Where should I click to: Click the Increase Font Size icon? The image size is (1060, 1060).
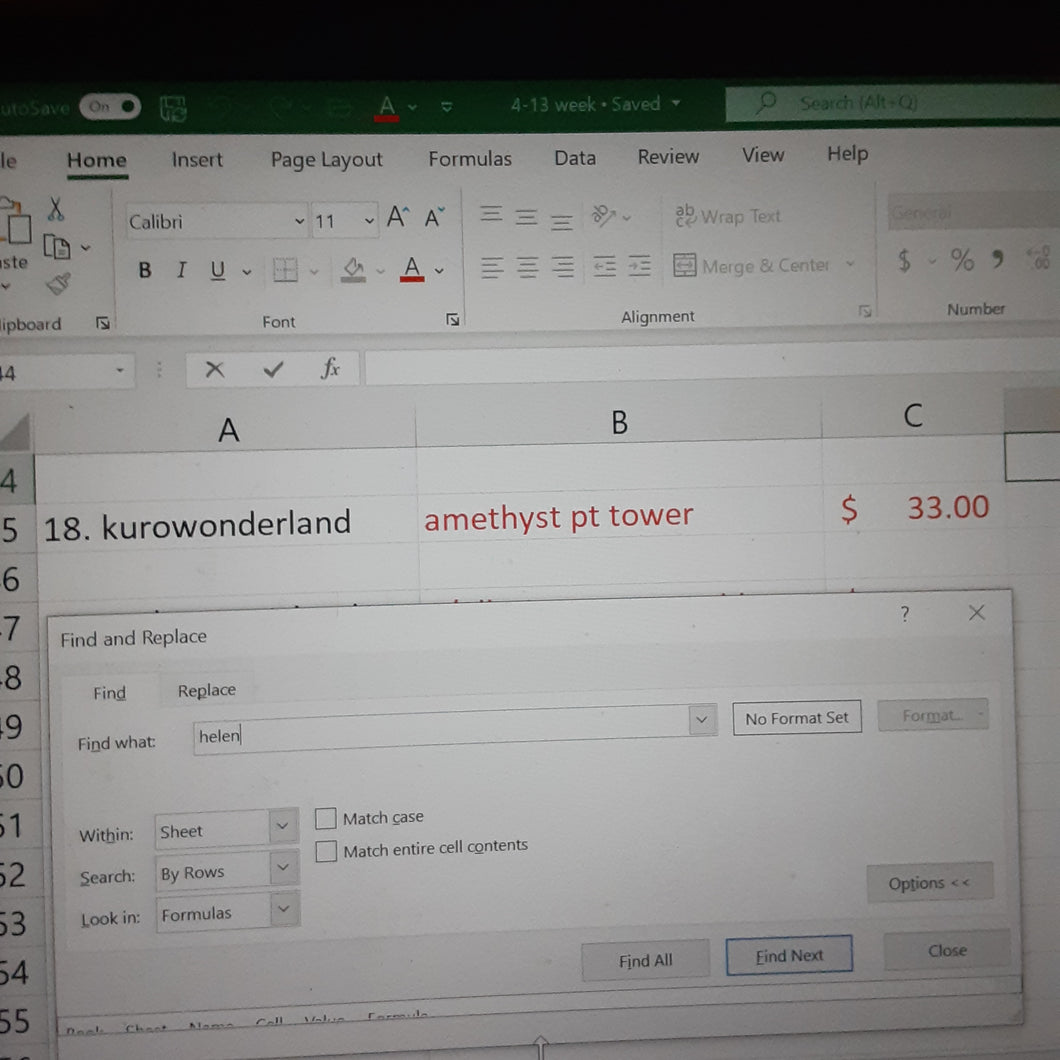click(x=398, y=218)
